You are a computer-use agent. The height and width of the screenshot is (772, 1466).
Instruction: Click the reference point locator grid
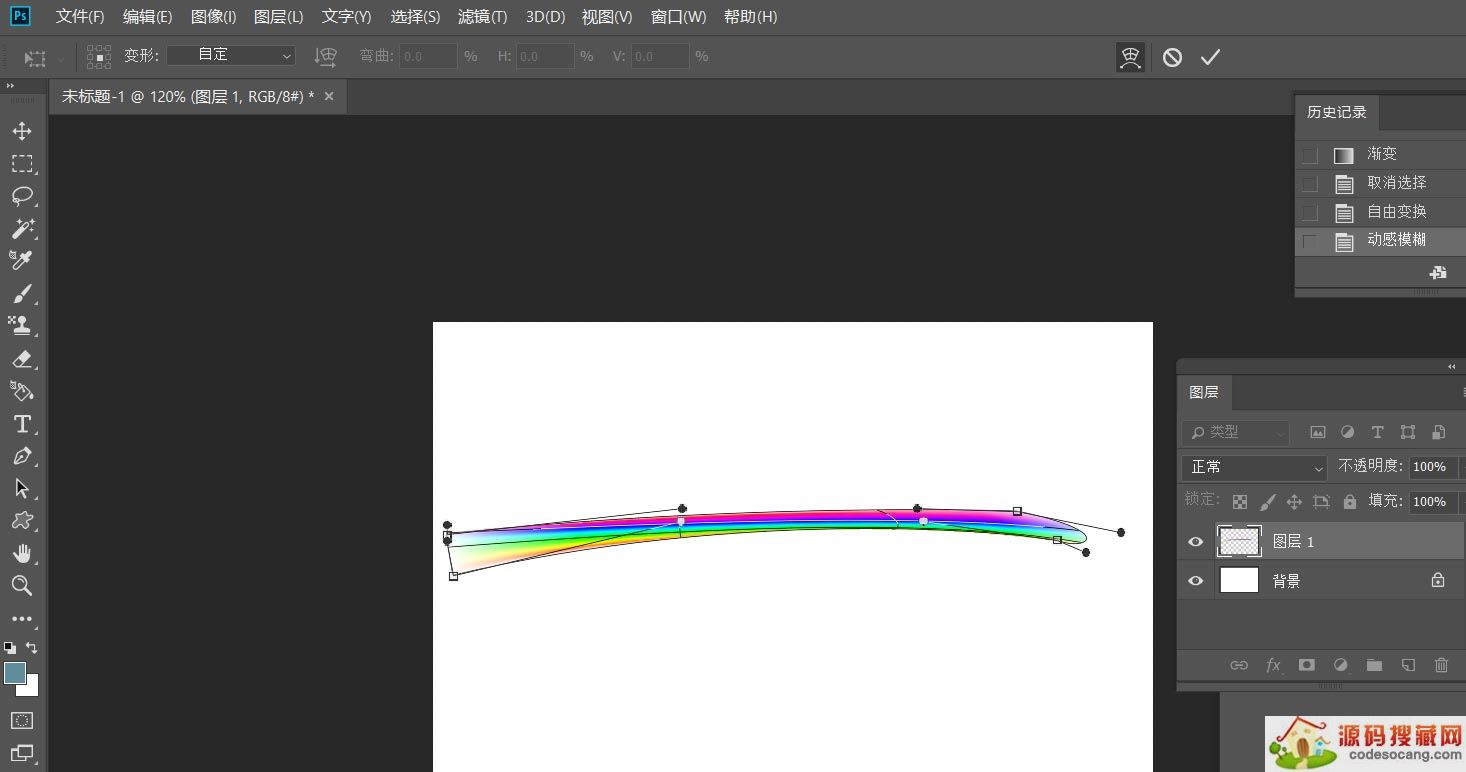coord(99,56)
